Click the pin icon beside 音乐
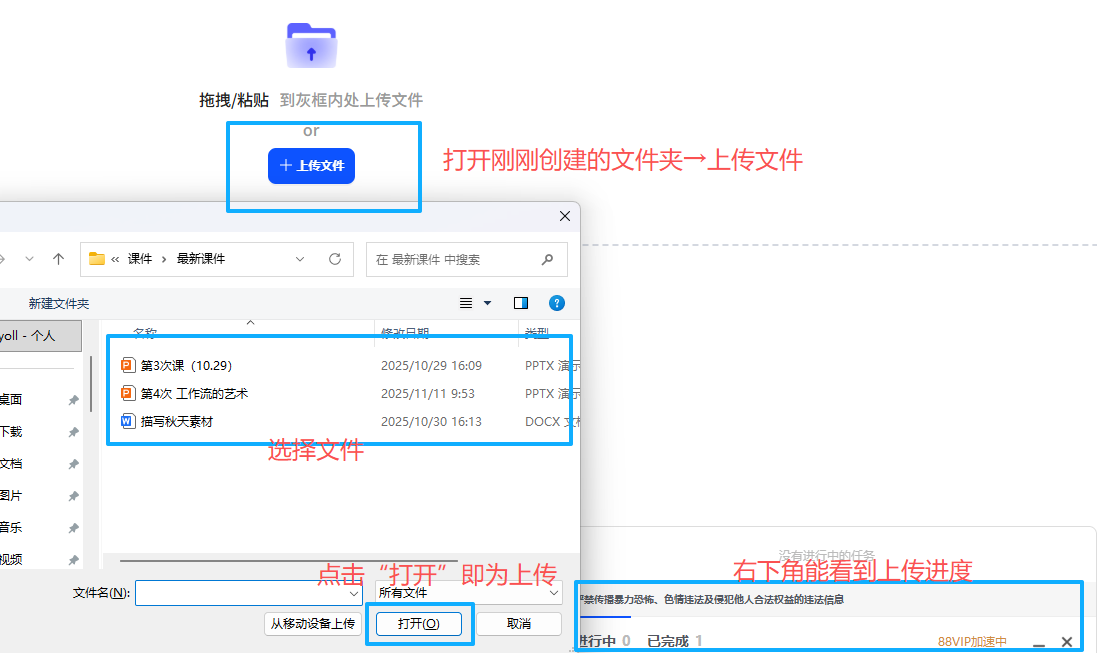The image size is (1097, 653). tap(73, 528)
